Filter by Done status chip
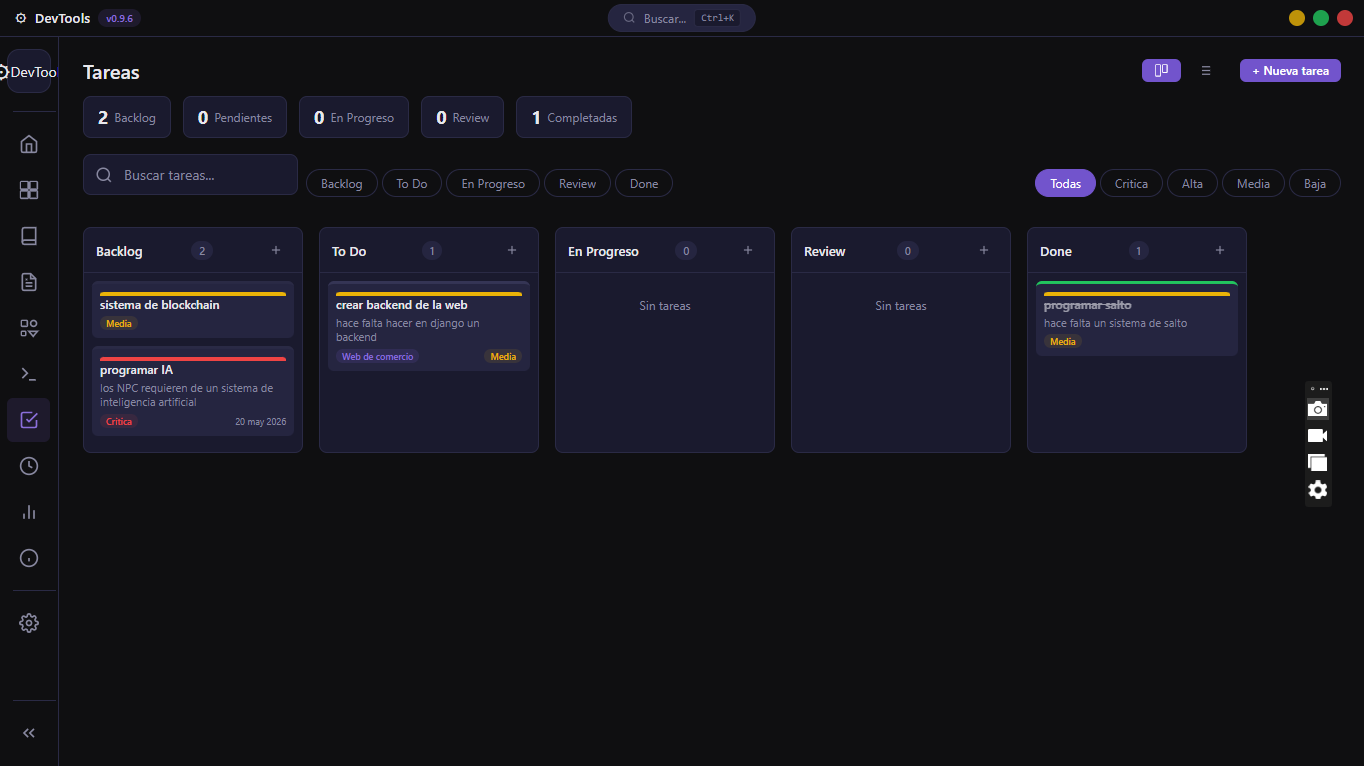 pos(644,184)
